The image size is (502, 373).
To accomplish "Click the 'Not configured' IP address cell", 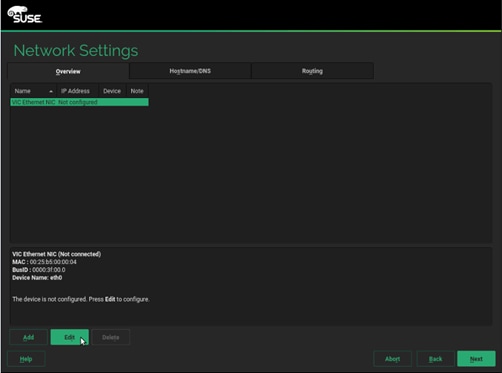I will coord(78,102).
